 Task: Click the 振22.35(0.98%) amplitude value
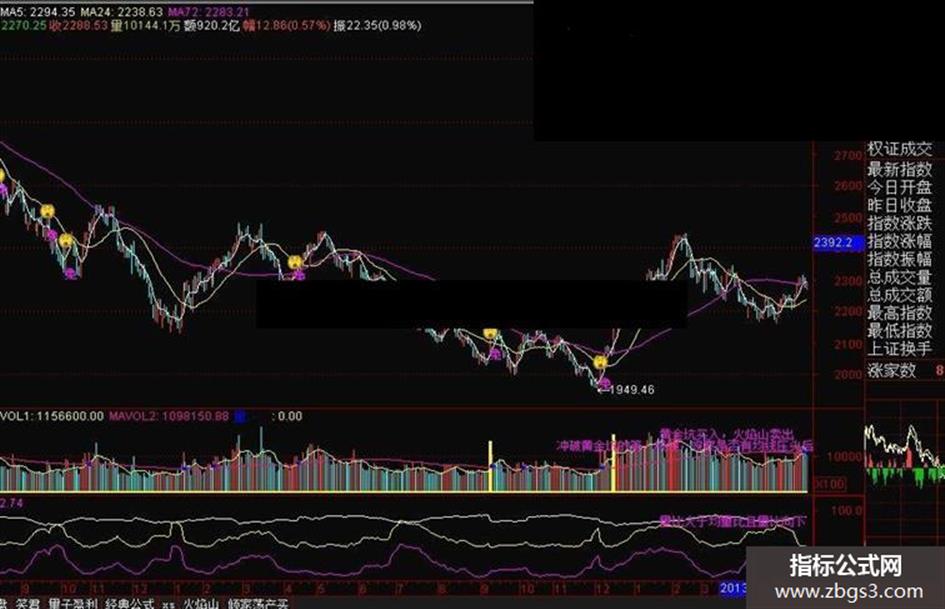pos(377,25)
